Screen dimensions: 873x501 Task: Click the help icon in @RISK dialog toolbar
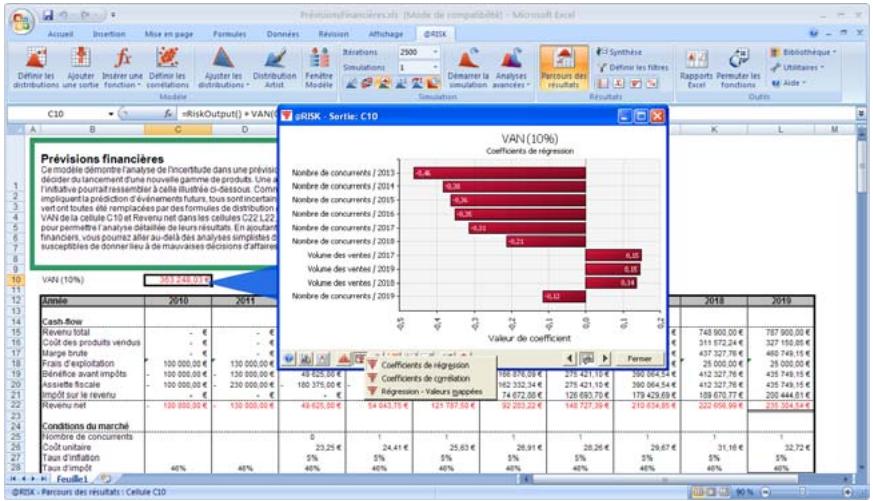[289, 357]
